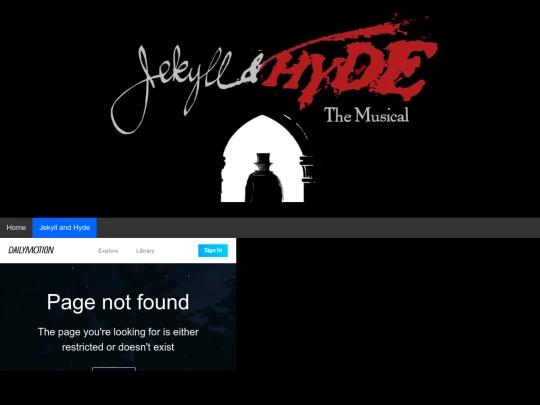The width and height of the screenshot is (540, 405).
Task: Open the Explore link in Dailymotion
Action: click(108, 251)
